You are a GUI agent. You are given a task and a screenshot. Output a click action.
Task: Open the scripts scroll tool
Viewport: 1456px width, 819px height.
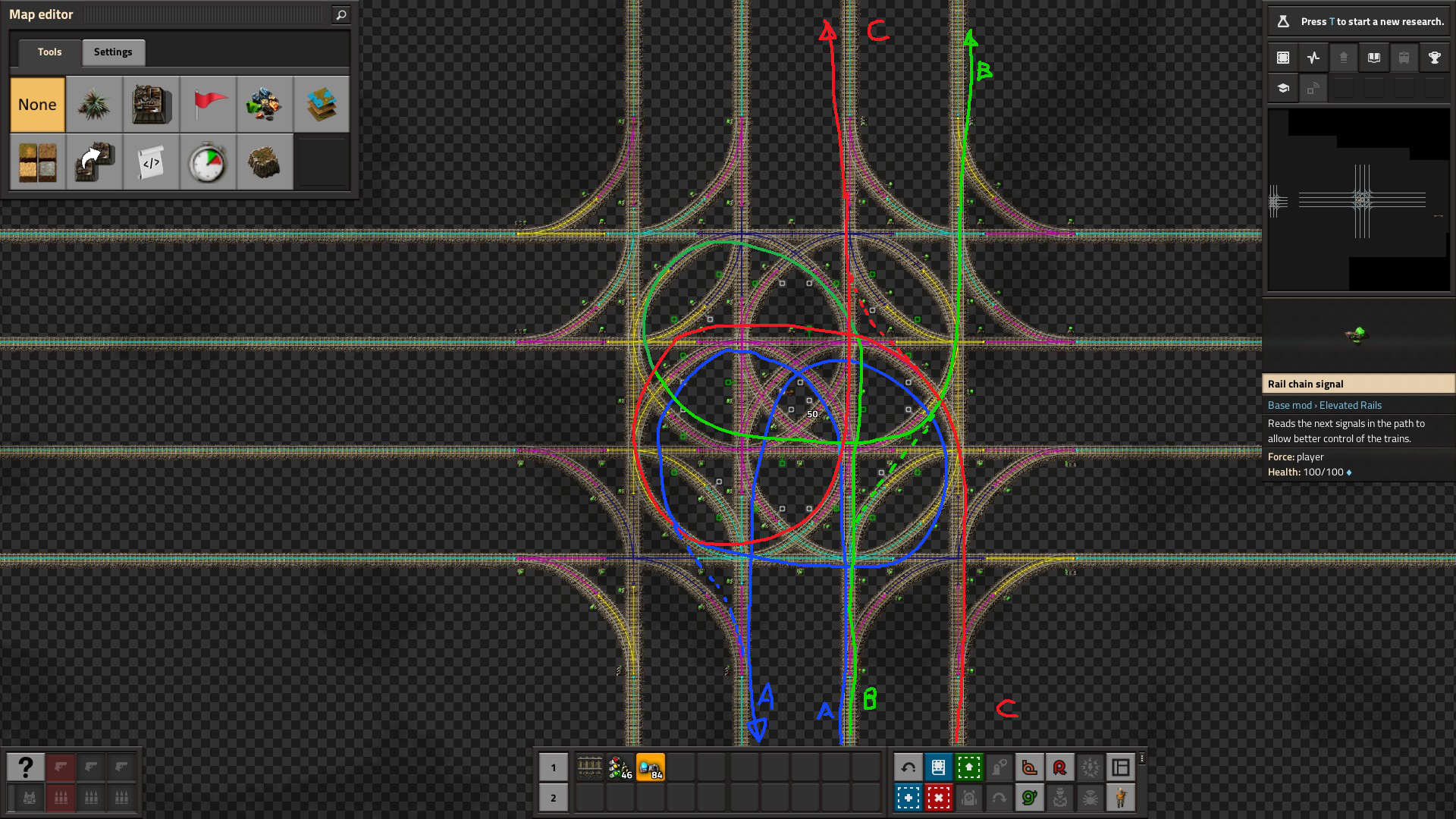point(151,162)
